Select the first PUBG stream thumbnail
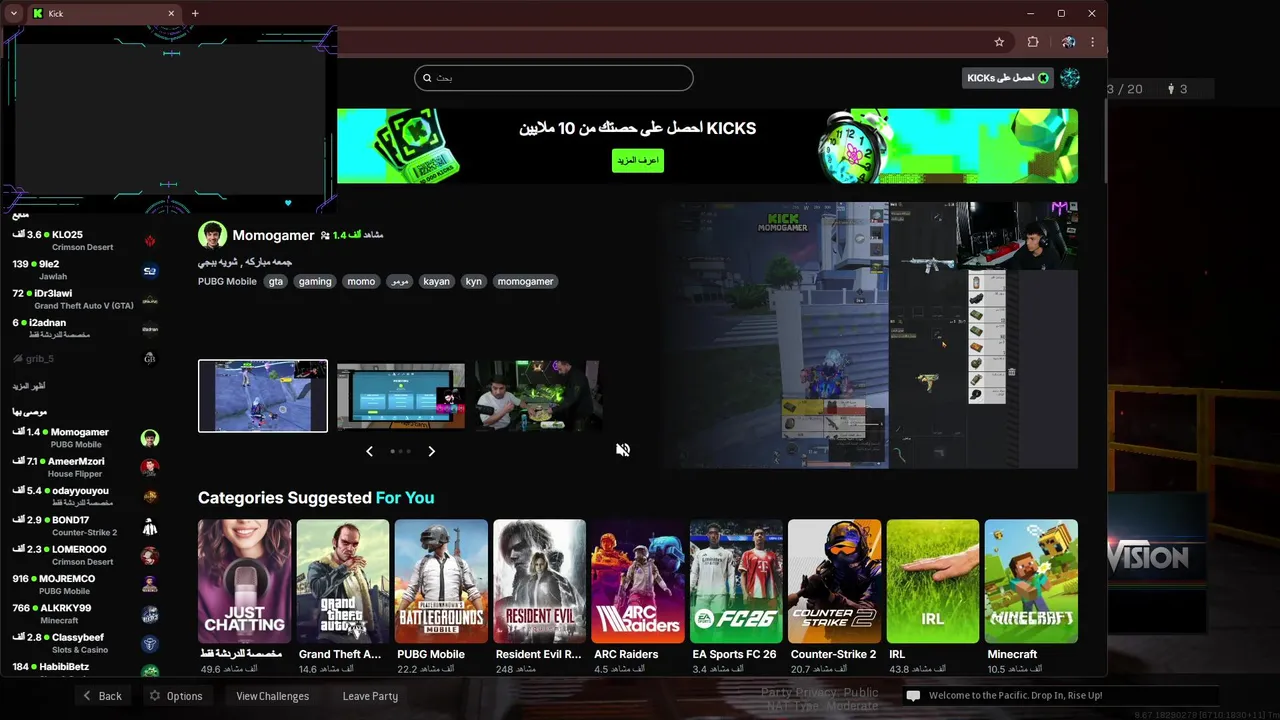 263,396
